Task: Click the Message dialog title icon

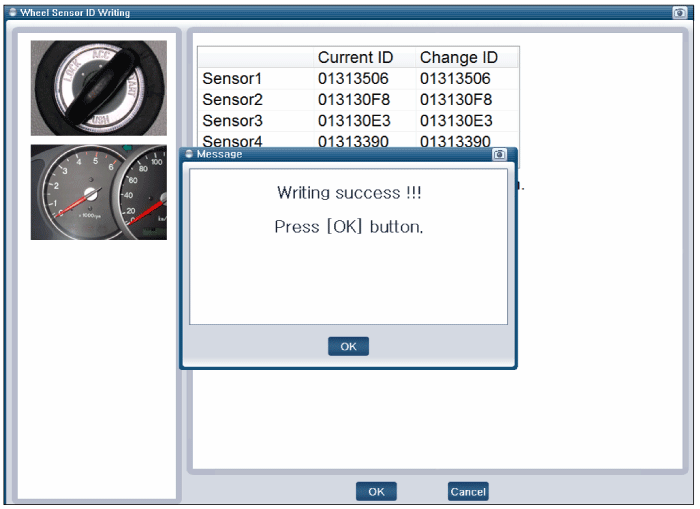Action: pyautogui.click(x=188, y=155)
